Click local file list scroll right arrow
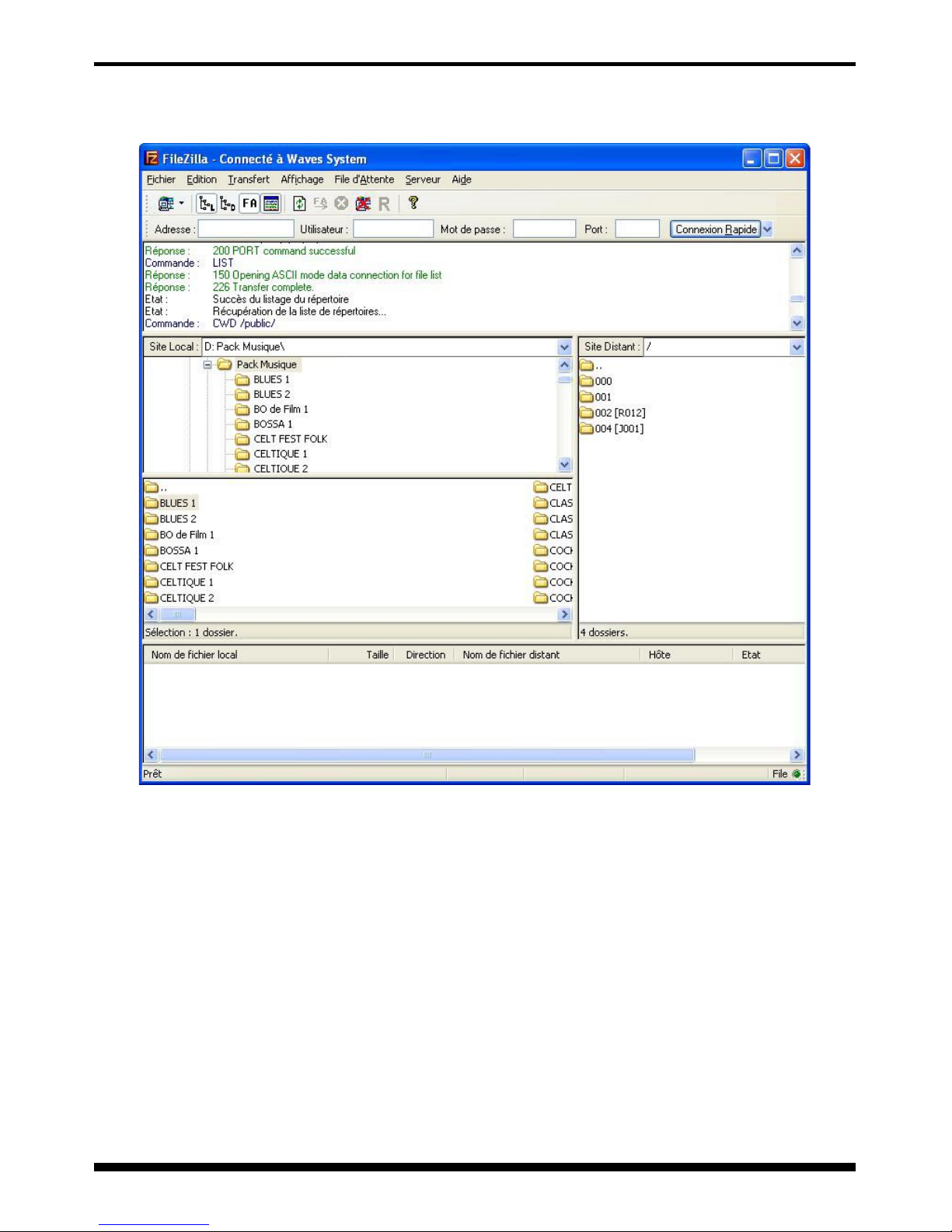Image resolution: width=952 pixels, height=1232 pixels. tap(565, 614)
